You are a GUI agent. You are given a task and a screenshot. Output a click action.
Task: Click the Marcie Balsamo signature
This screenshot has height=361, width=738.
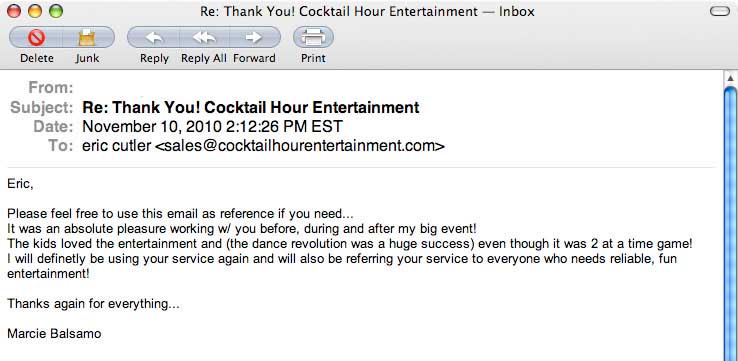point(54,334)
